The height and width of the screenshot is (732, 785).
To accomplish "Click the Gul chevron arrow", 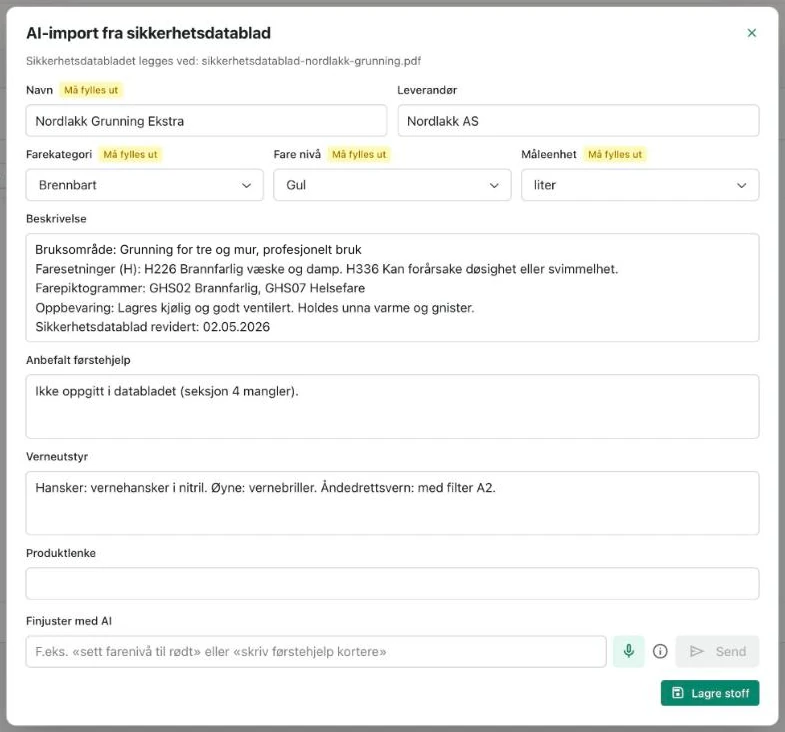I will (494, 185).
